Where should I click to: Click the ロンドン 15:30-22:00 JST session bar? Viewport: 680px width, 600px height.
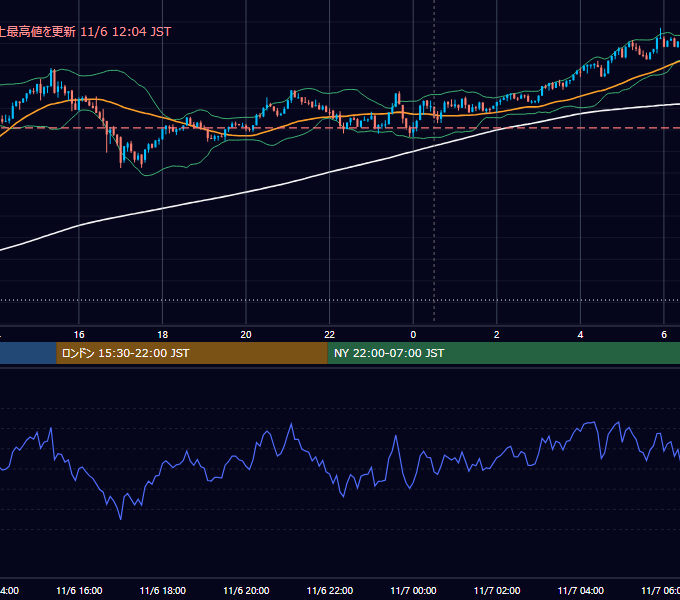pyautogui.click(x=192, y=353)
